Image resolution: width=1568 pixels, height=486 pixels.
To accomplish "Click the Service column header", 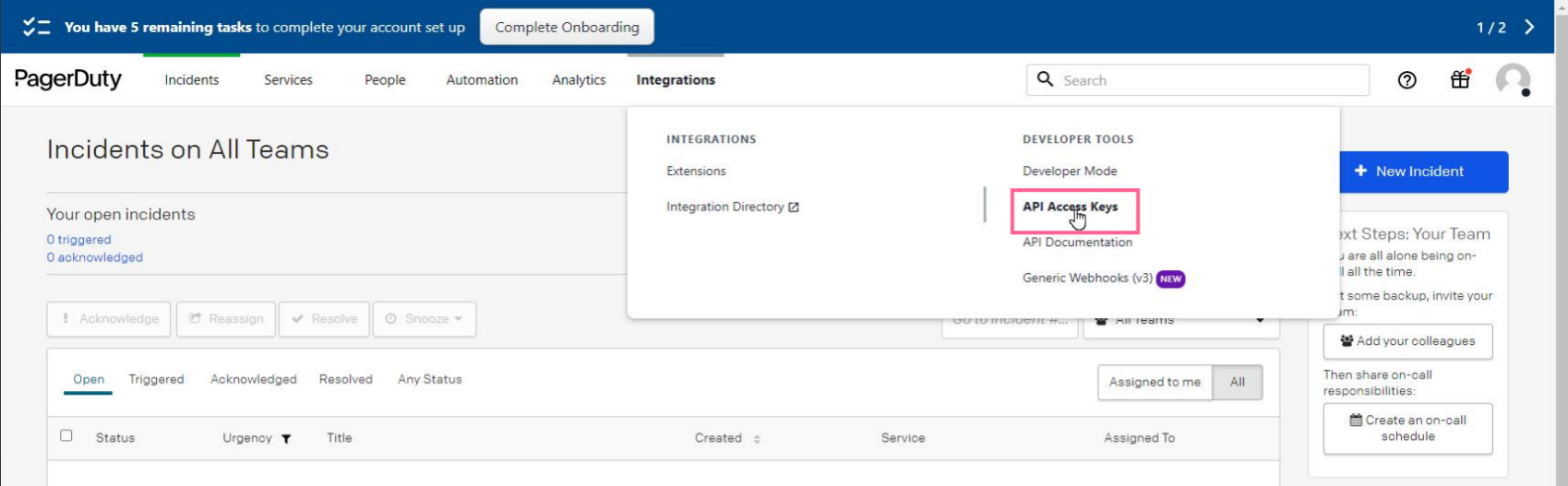I will click(903, 438).
